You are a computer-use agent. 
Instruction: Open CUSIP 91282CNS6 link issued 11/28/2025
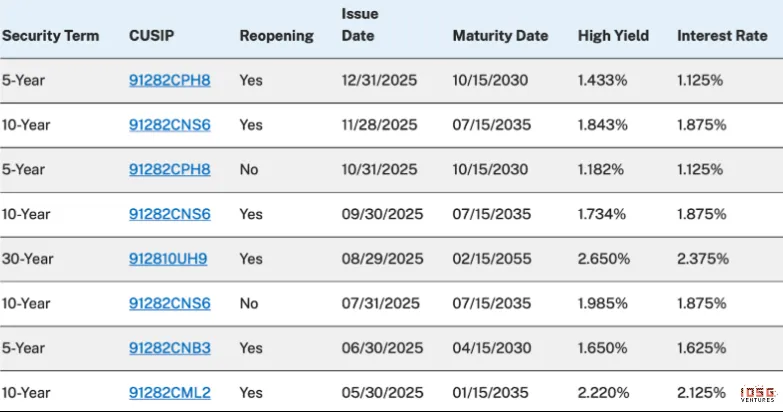coord(169,125)
